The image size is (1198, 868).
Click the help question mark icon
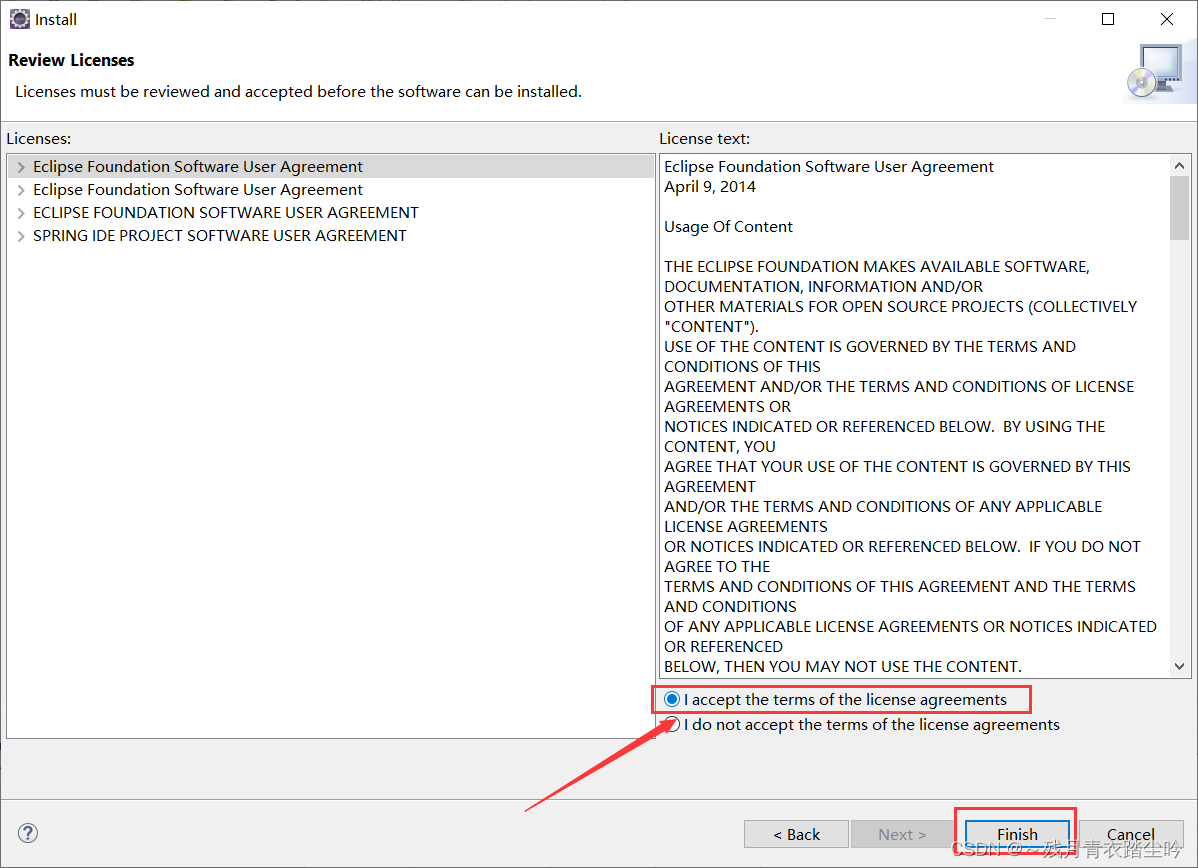point(28,833)
